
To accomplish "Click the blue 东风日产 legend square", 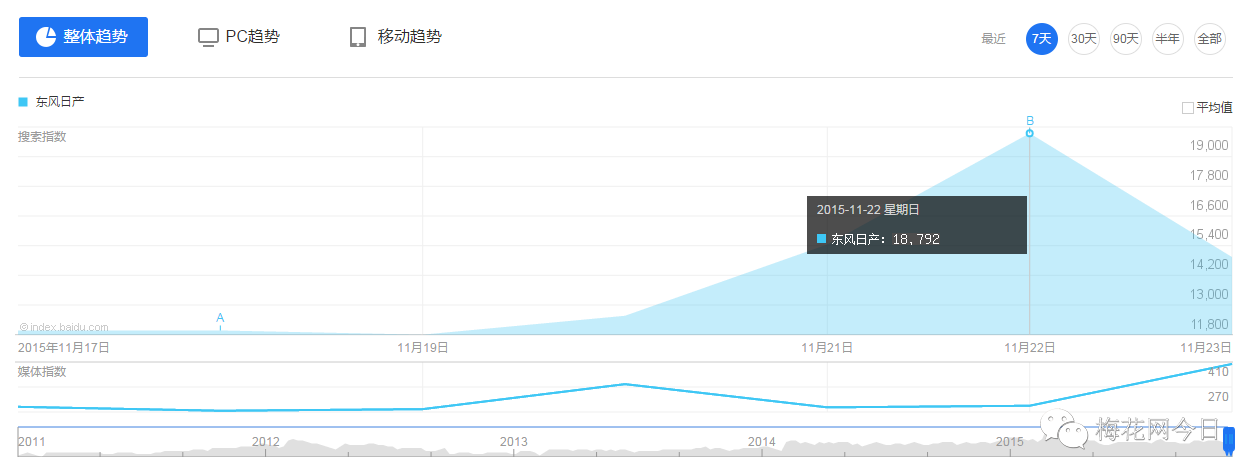I will coord(23,101).
